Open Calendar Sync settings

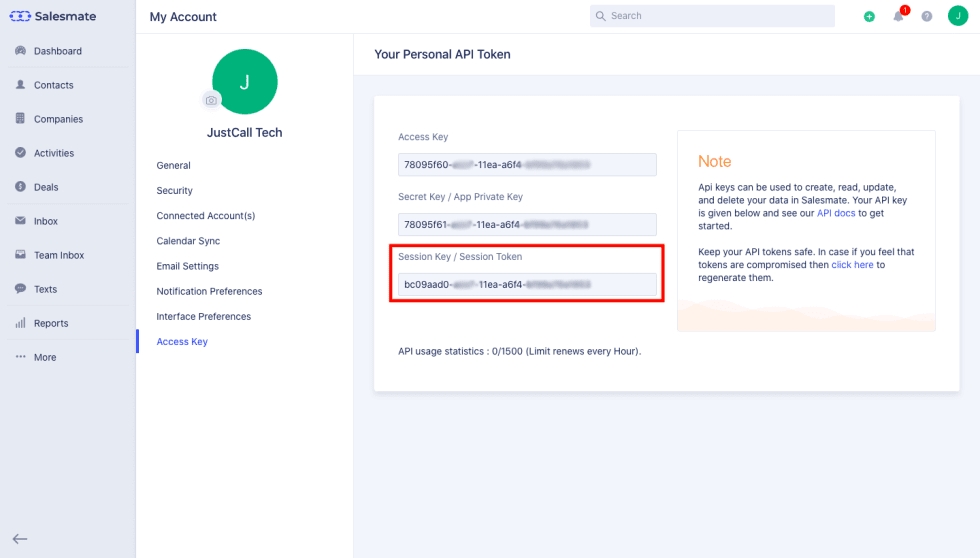[188, 241]
